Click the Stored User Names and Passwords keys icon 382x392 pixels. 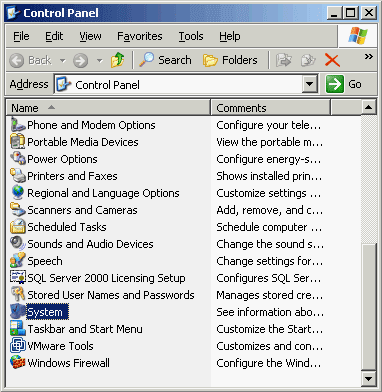pos(18,295)
